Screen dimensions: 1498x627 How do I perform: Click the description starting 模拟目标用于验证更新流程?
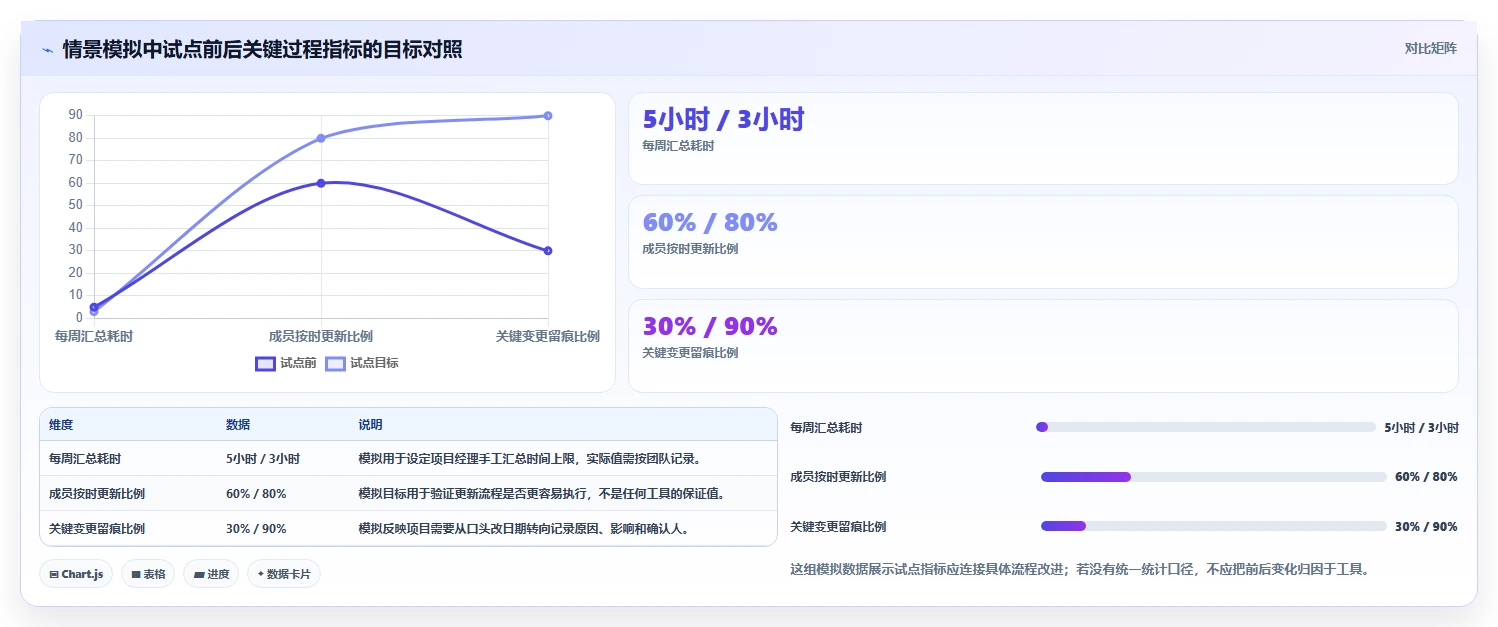pos(542,494)
